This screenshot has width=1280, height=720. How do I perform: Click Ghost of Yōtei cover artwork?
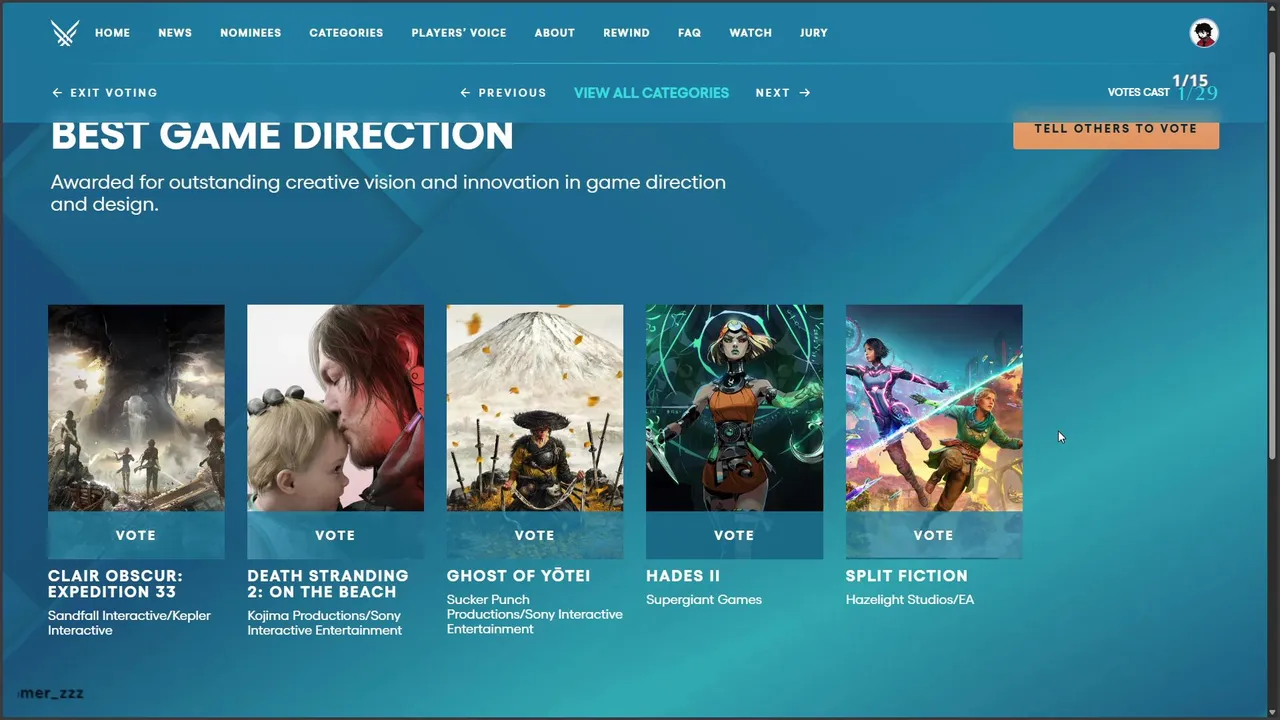535,408
